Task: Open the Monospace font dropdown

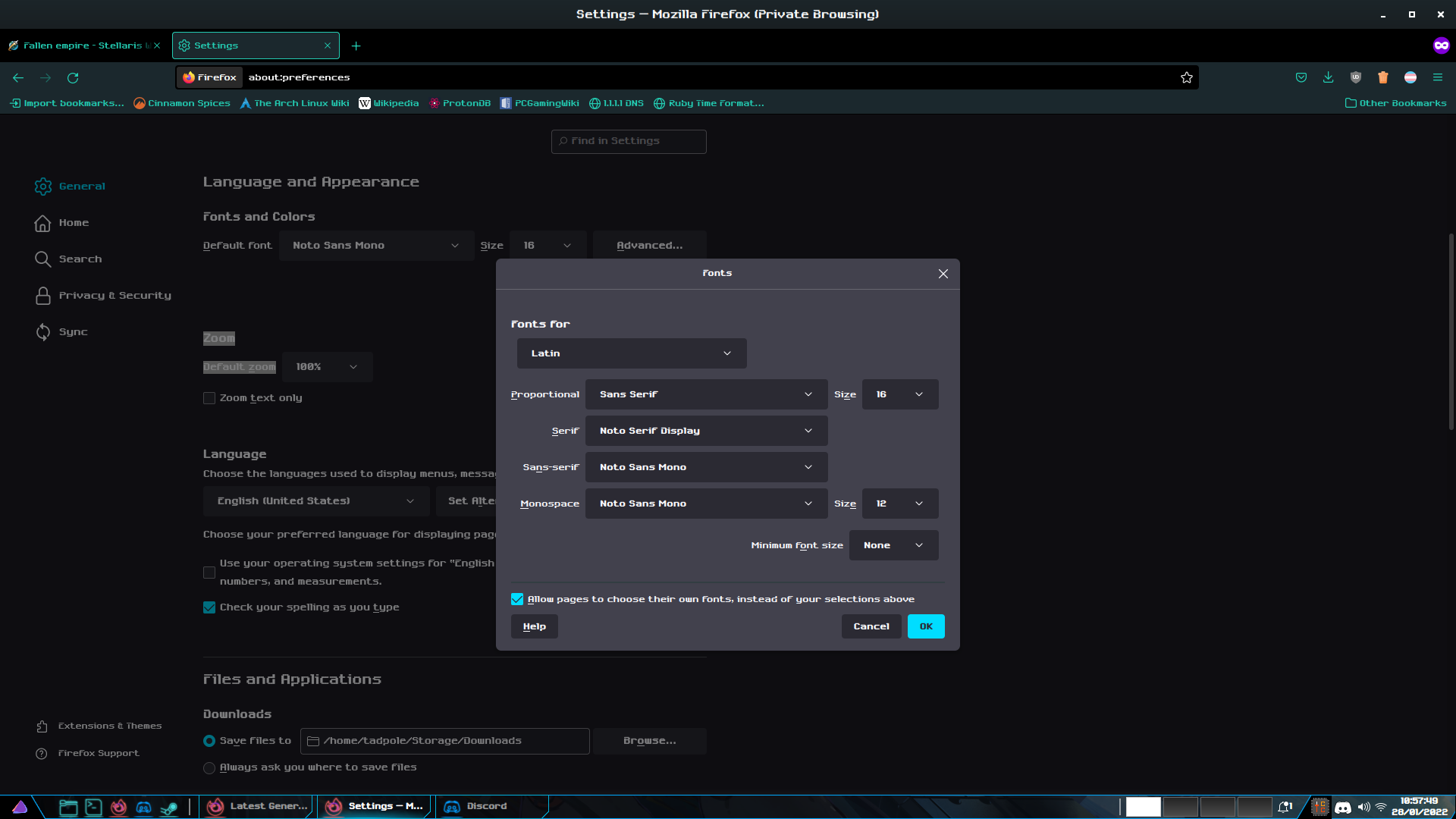Action: pos(706,504)
